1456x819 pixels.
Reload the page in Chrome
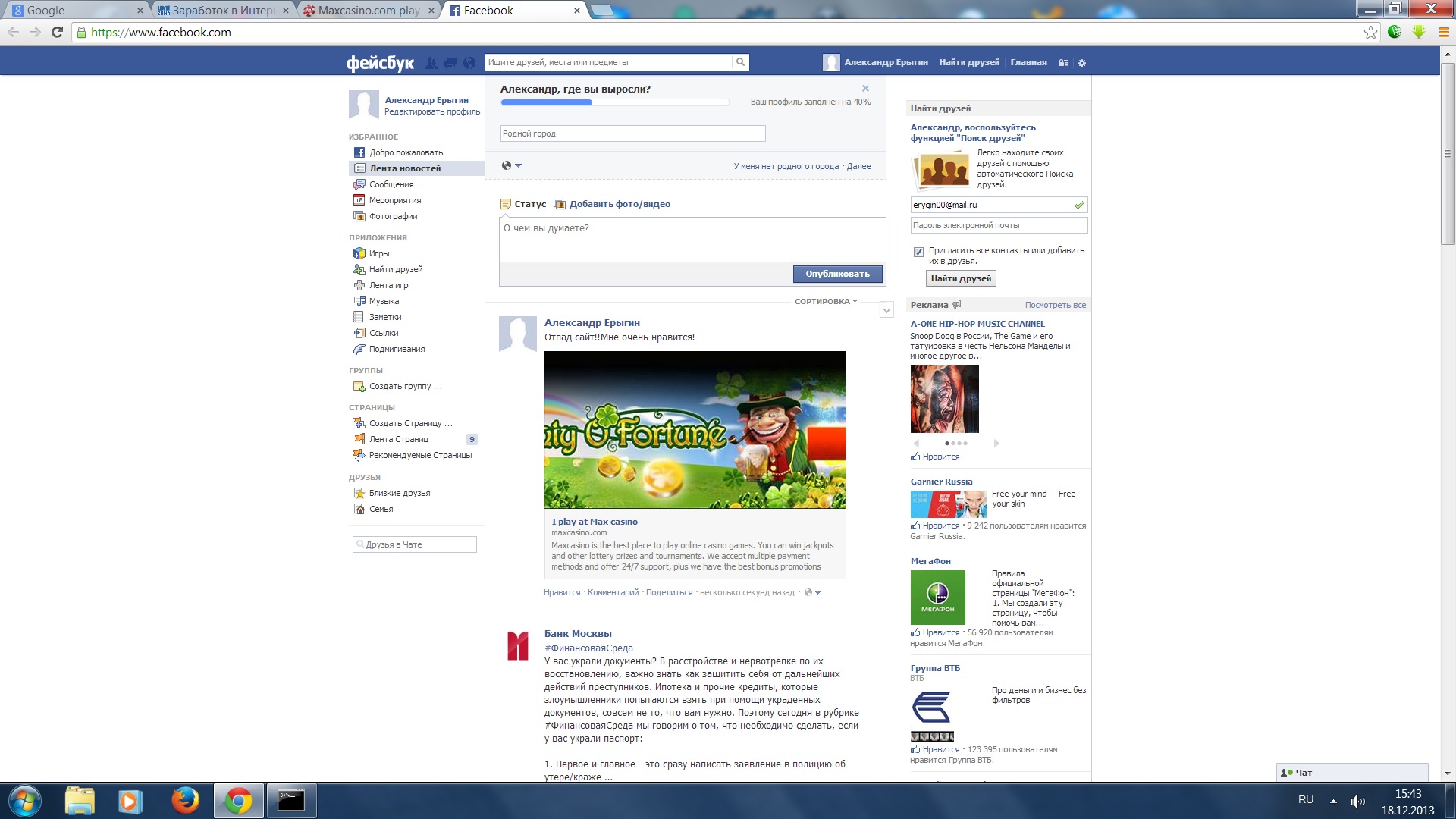click(x=57, y=32)
